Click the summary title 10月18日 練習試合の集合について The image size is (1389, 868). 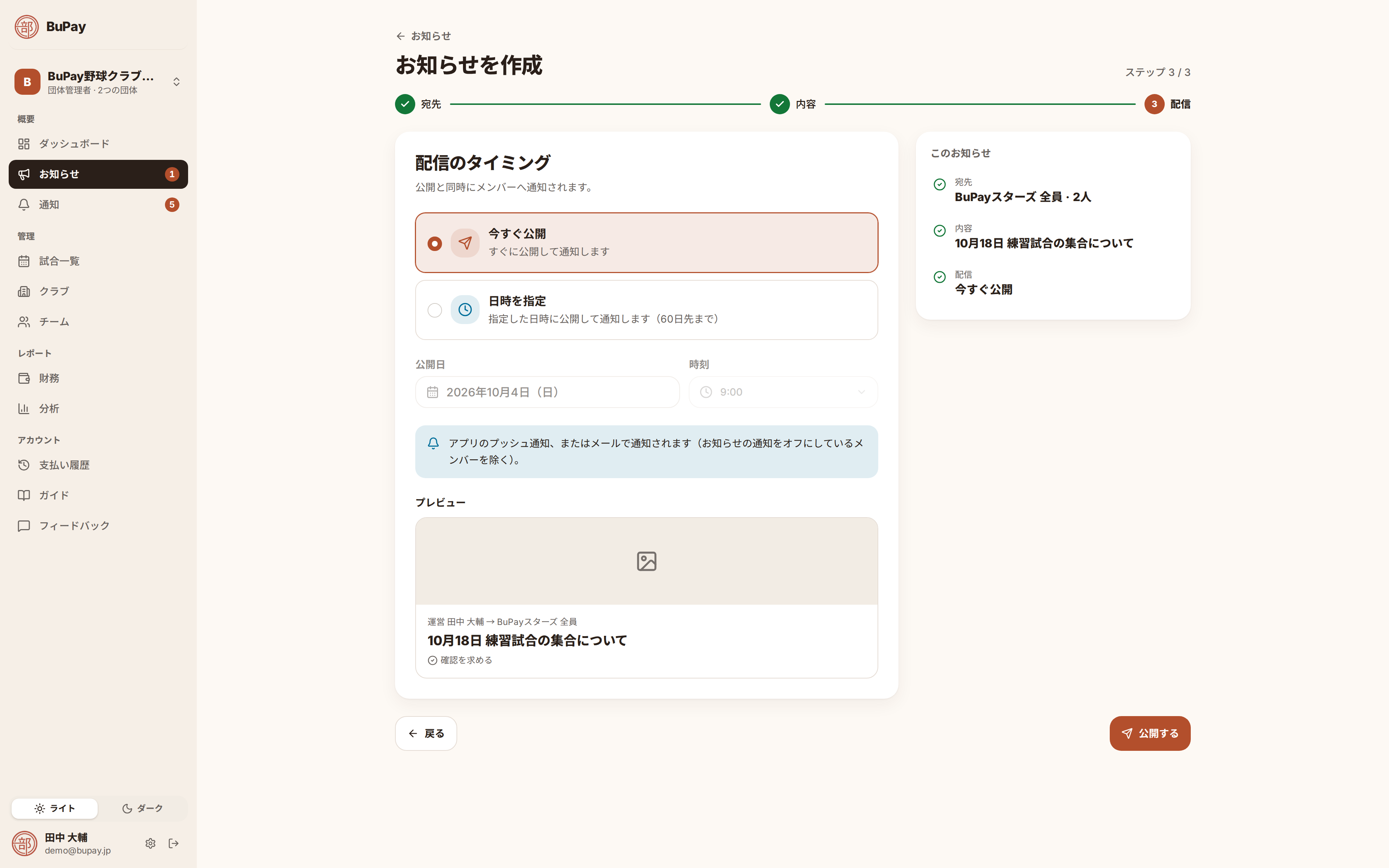(1044, 243)
